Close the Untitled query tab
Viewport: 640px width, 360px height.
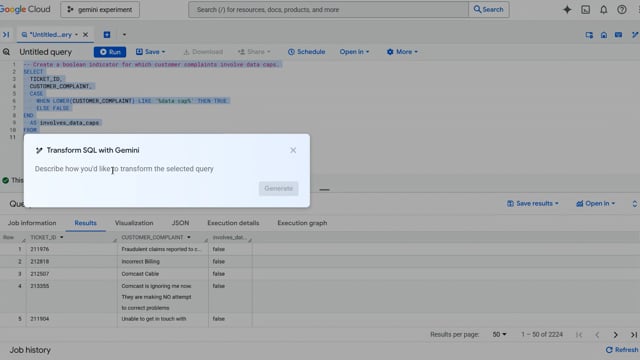pyautogui.click(x=85, y=35)
